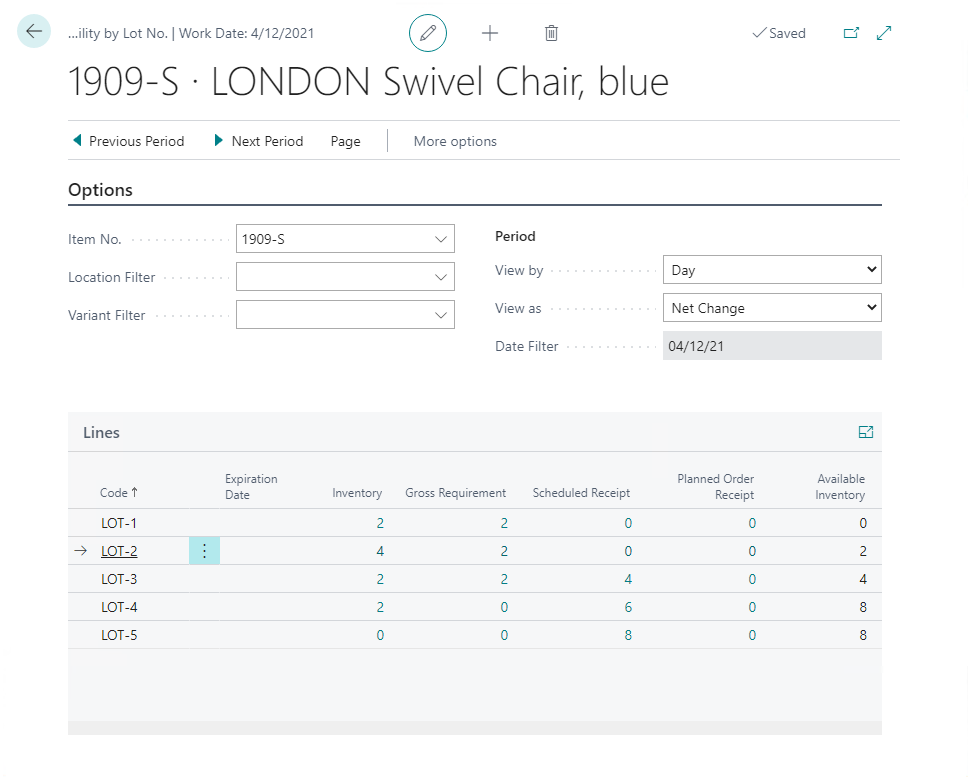Click the Gross Requirement column header
Screen dimensions: 968x777
coord(455,492)
